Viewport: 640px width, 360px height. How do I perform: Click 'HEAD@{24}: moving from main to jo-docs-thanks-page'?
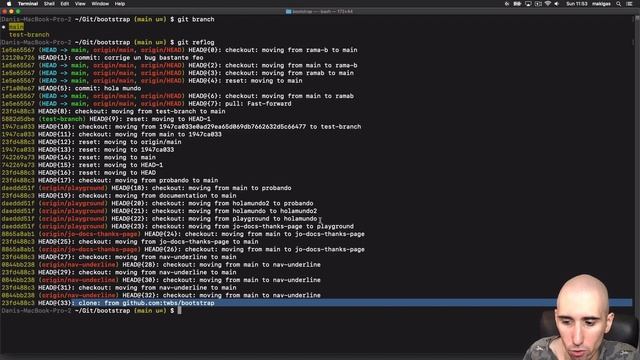254,234
